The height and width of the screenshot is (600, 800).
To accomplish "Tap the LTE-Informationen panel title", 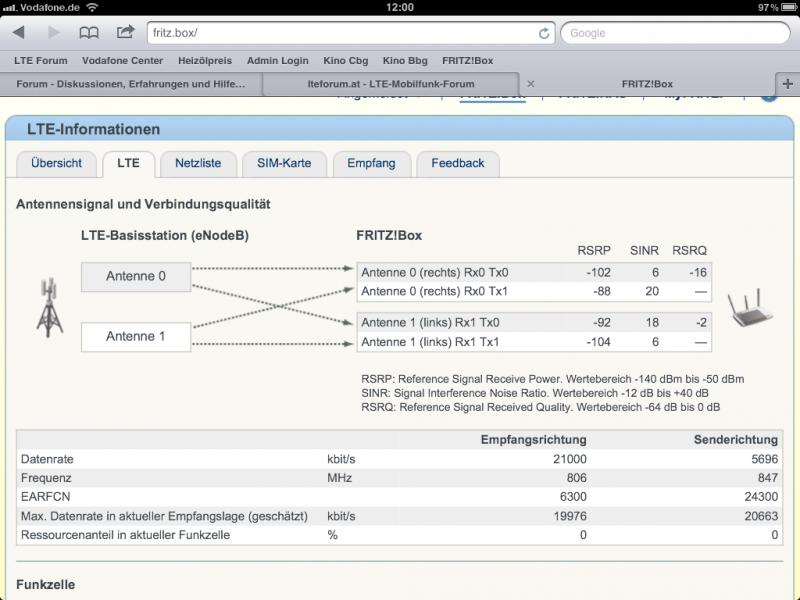I will (x=93, y=129).
